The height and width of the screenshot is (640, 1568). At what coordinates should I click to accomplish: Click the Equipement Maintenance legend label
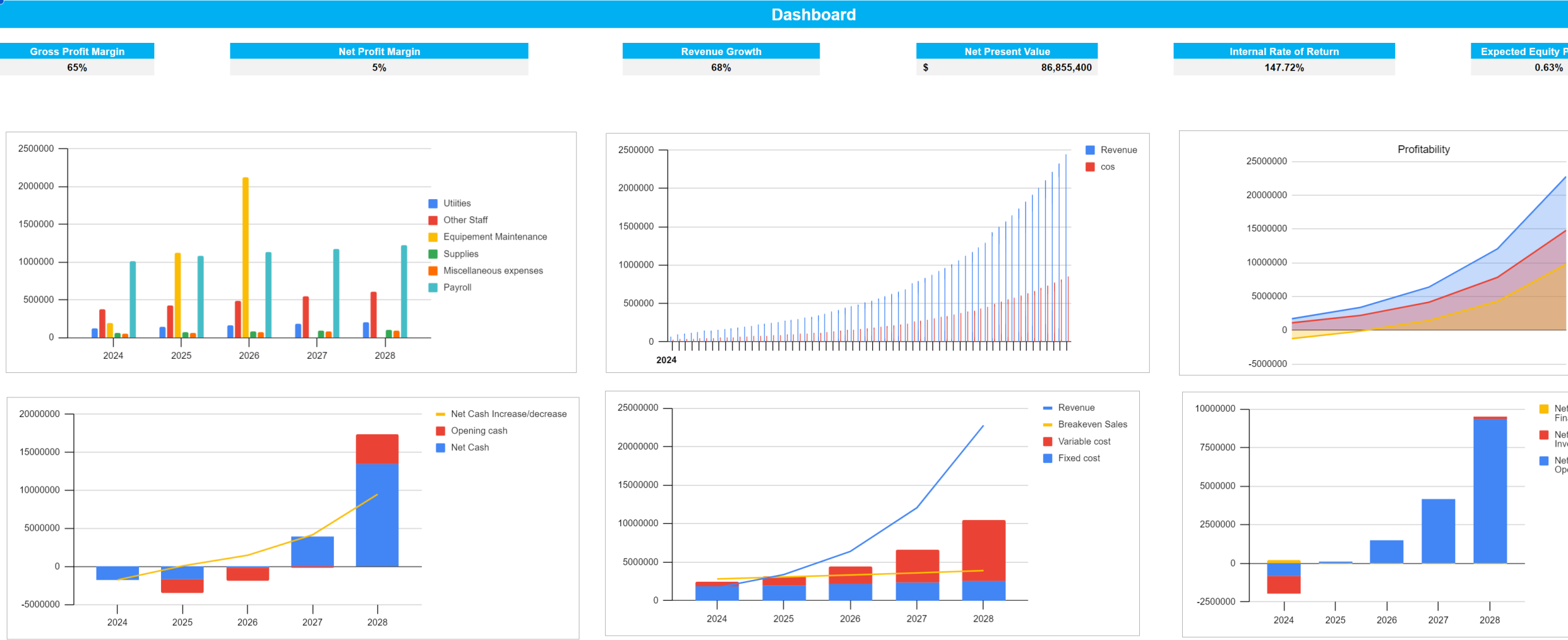point(495,237)
